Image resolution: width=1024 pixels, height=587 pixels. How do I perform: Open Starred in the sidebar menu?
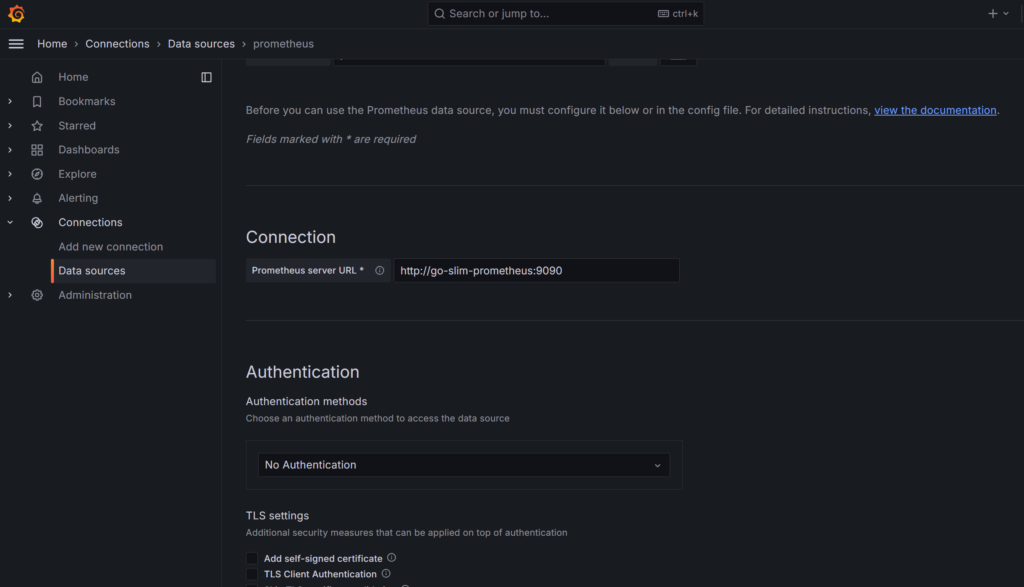tap(77, 125)
